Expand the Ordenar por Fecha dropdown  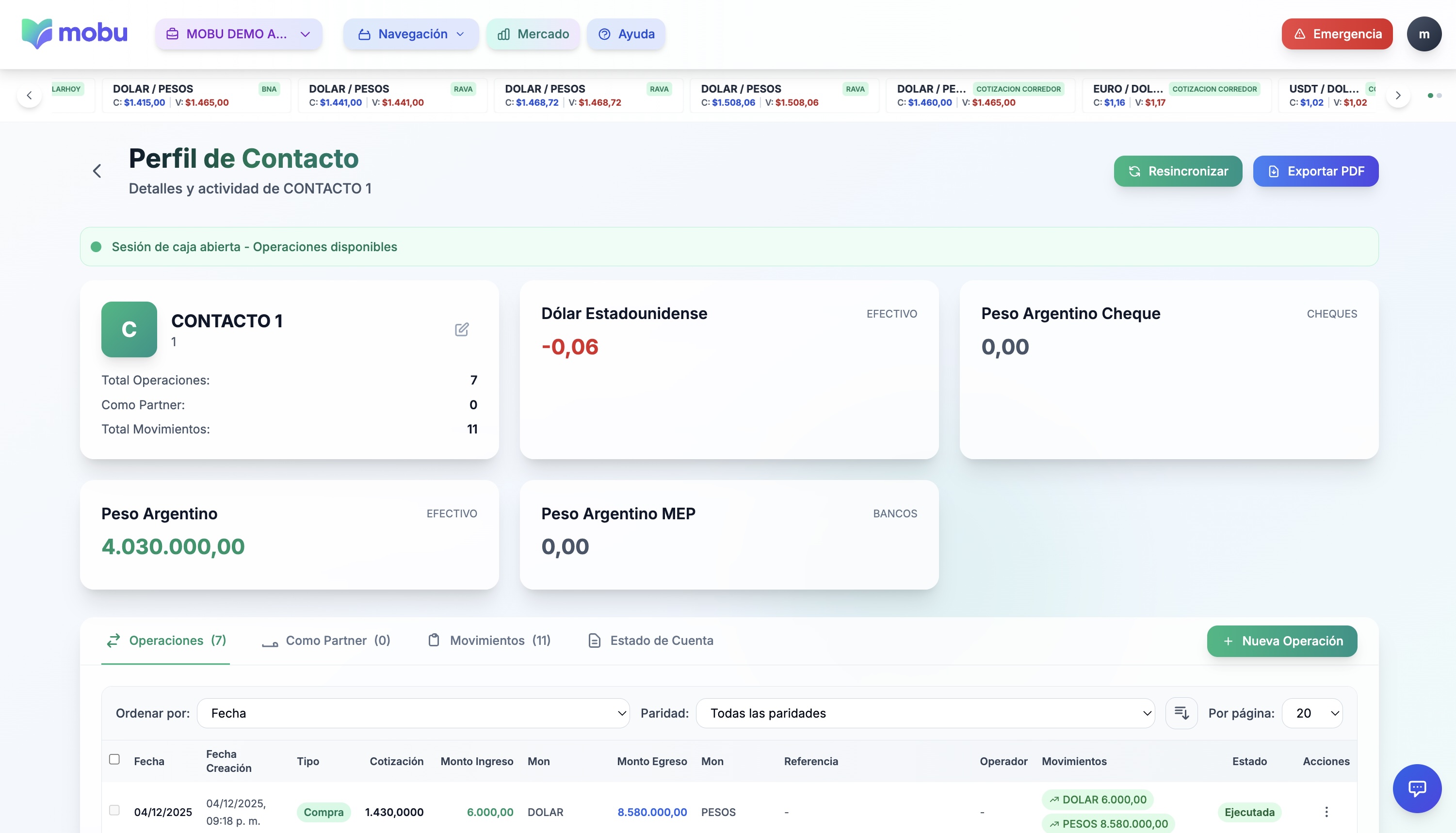[413, 713]
